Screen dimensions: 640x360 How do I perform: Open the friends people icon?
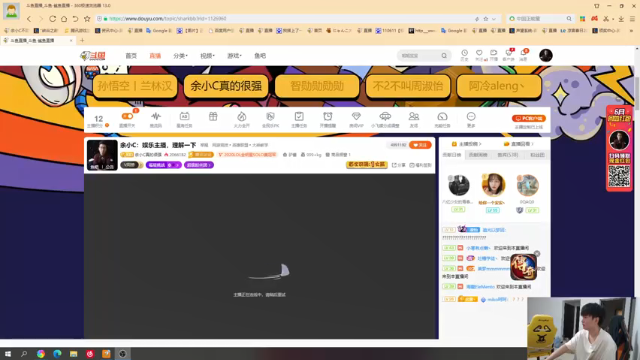coord(414,117)
